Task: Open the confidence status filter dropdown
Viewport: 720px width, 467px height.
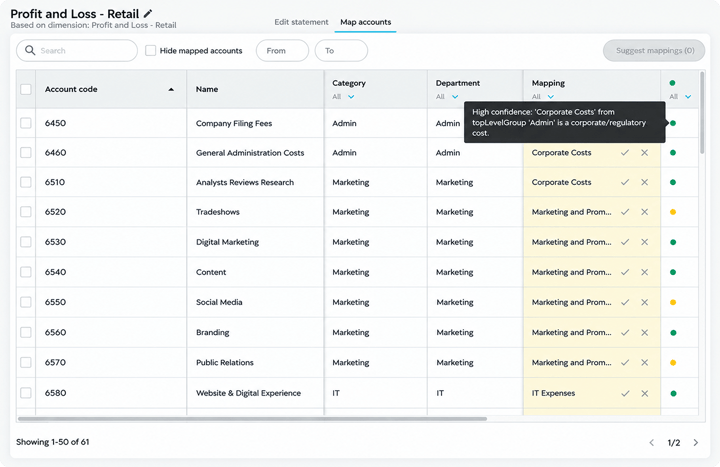Action: click(680, 96)
